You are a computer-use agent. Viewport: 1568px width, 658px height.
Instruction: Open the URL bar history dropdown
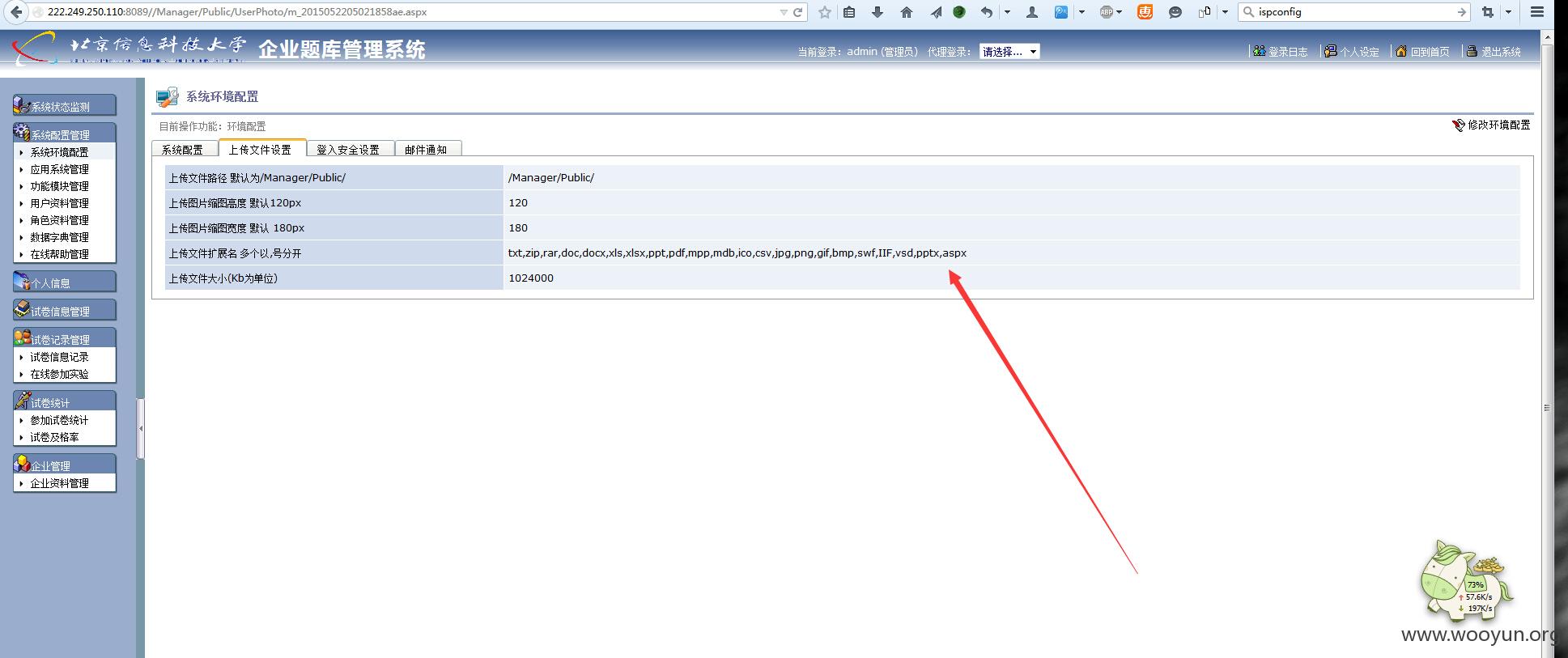click(x=783, y=12)
